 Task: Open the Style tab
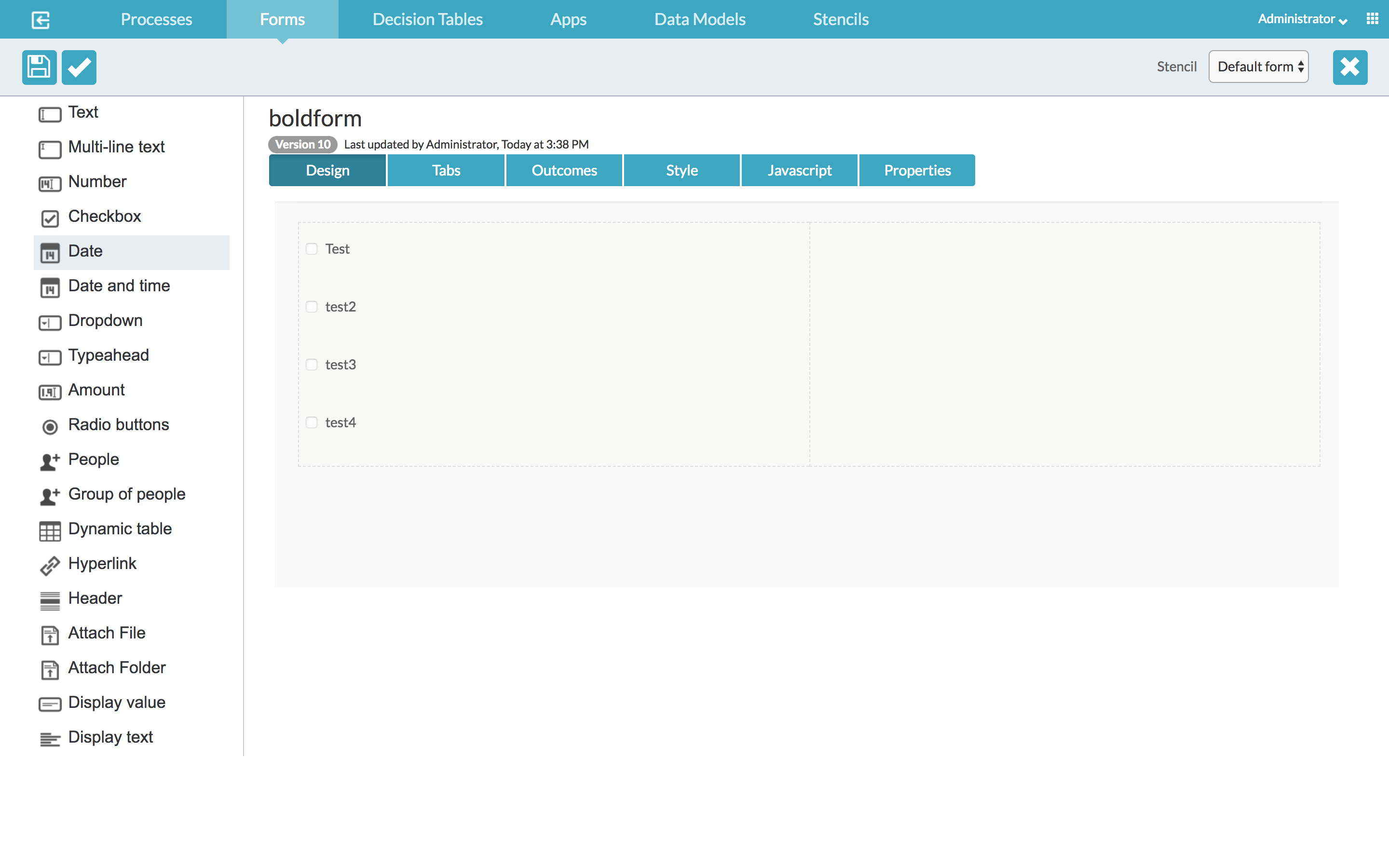coord(682,171)
